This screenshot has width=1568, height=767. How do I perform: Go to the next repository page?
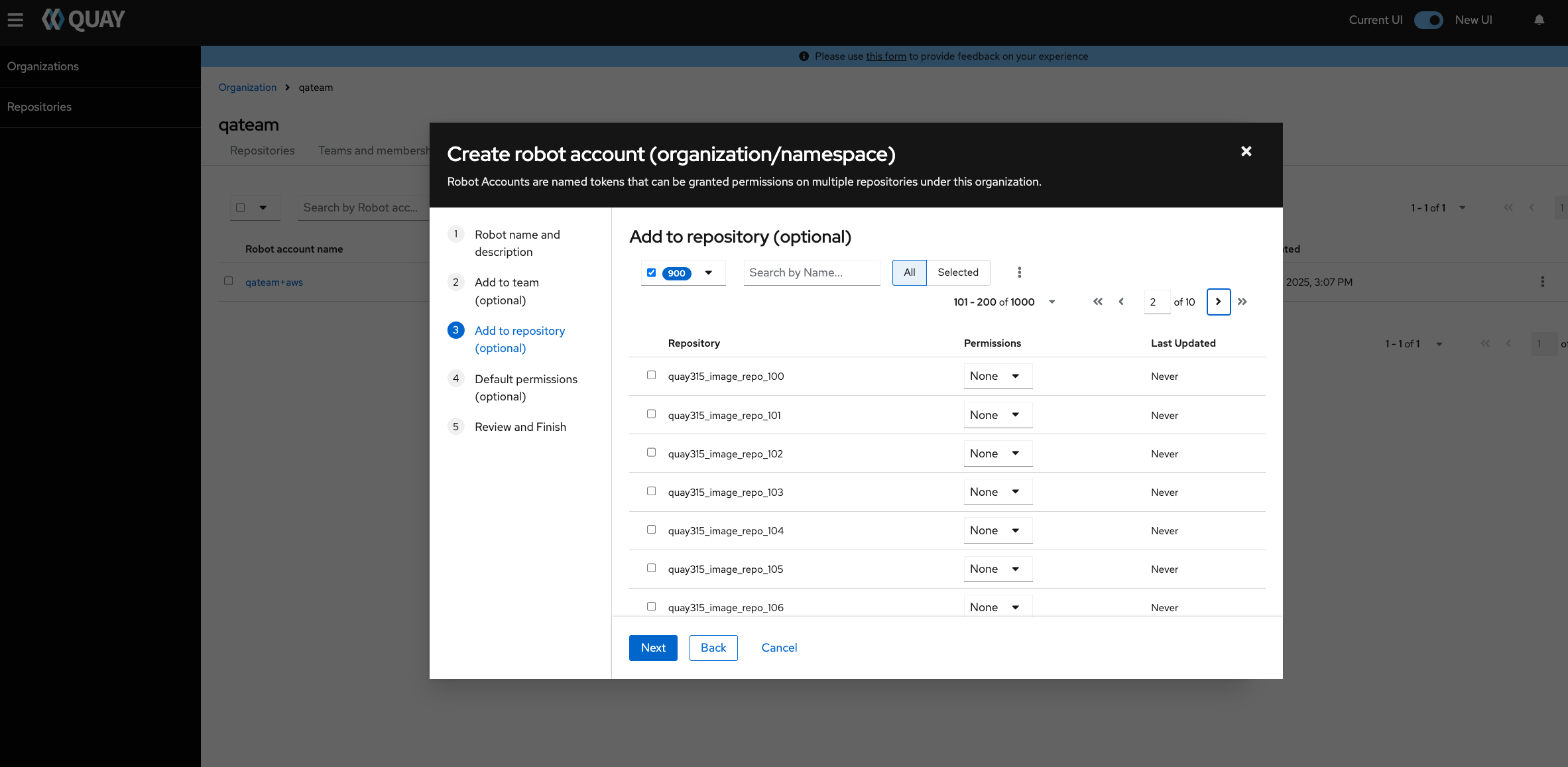pyautogui.click(x=1218, y=302)
